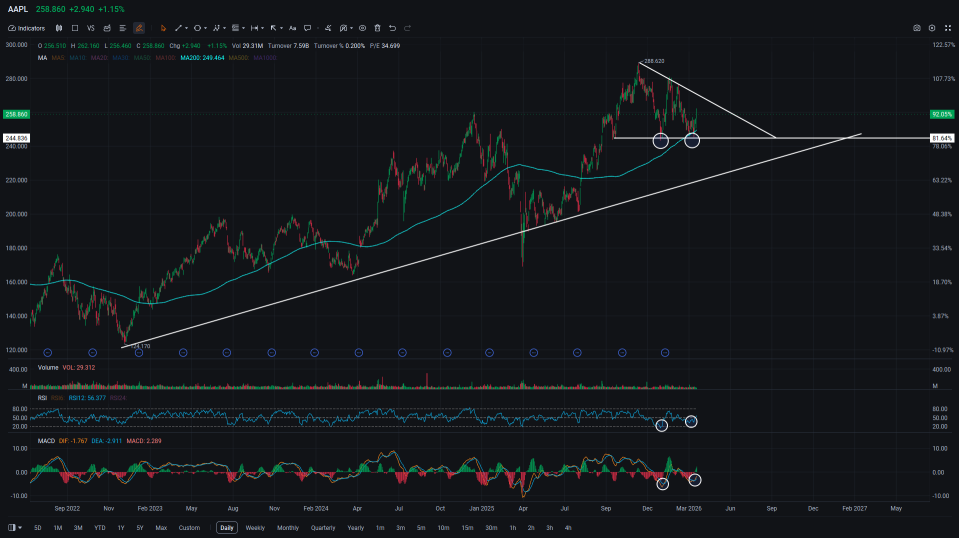Select the Fibonacci levels tool

[235, 28]
